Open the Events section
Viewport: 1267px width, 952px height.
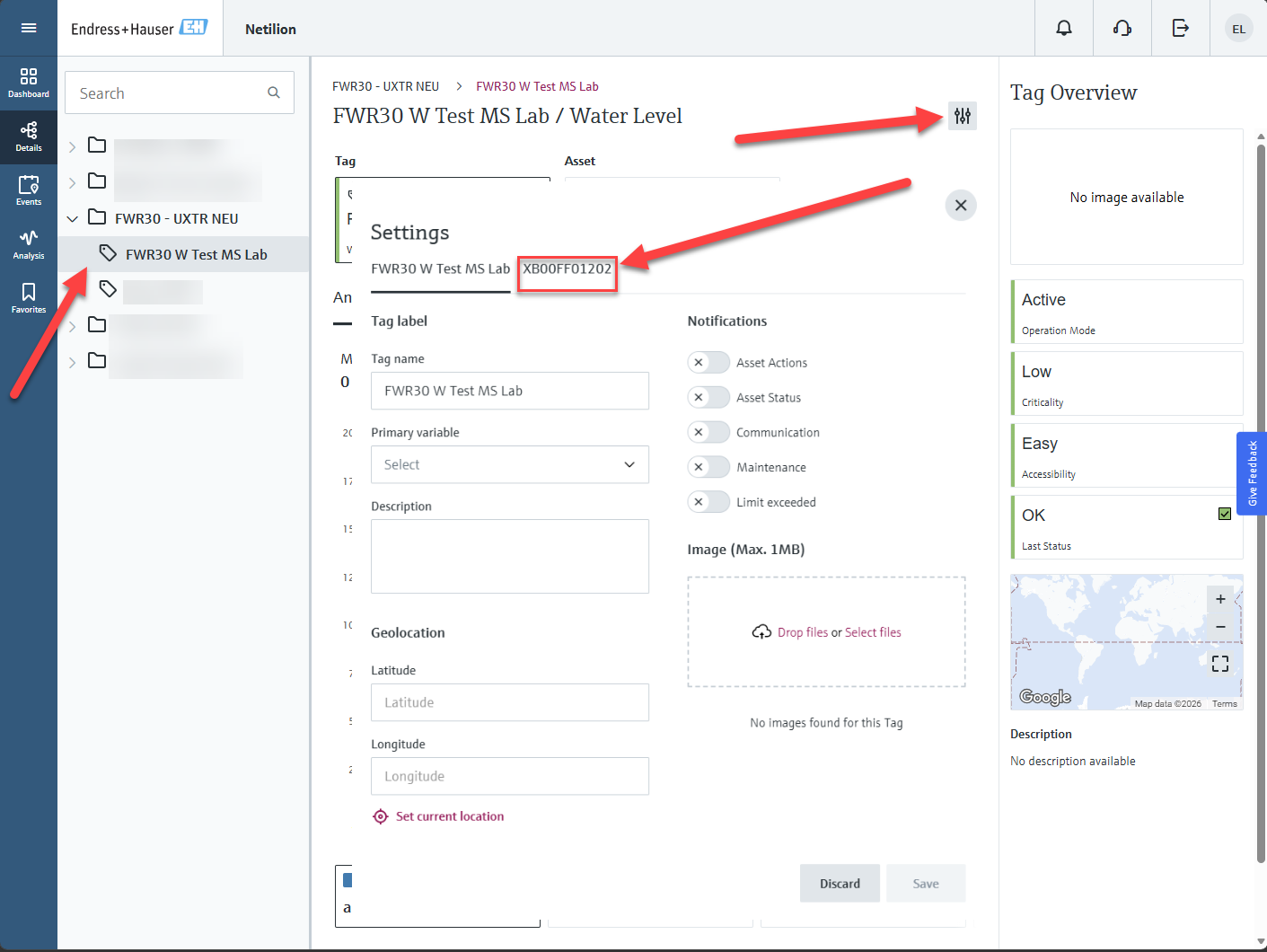[29, 190]
